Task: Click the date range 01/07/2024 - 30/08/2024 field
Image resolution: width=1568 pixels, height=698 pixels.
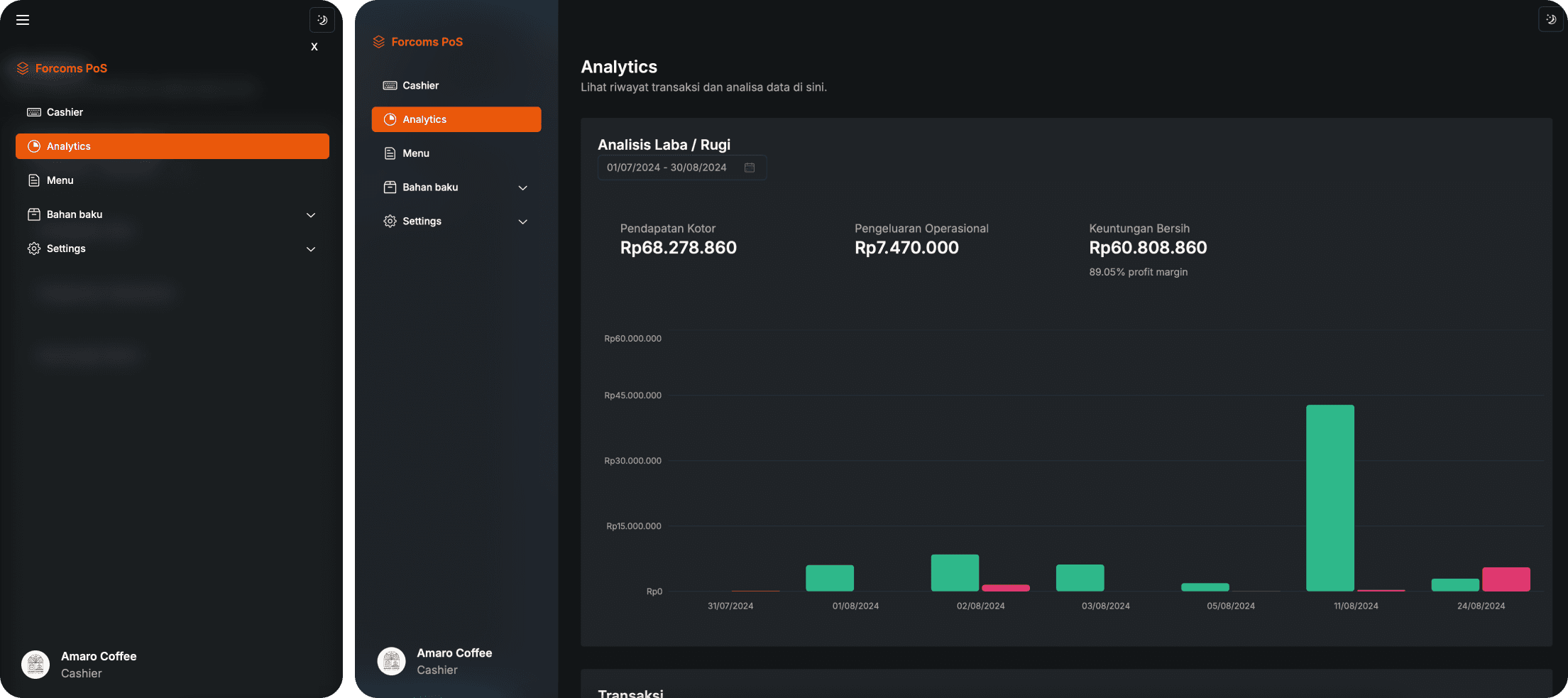Action: 667,168
